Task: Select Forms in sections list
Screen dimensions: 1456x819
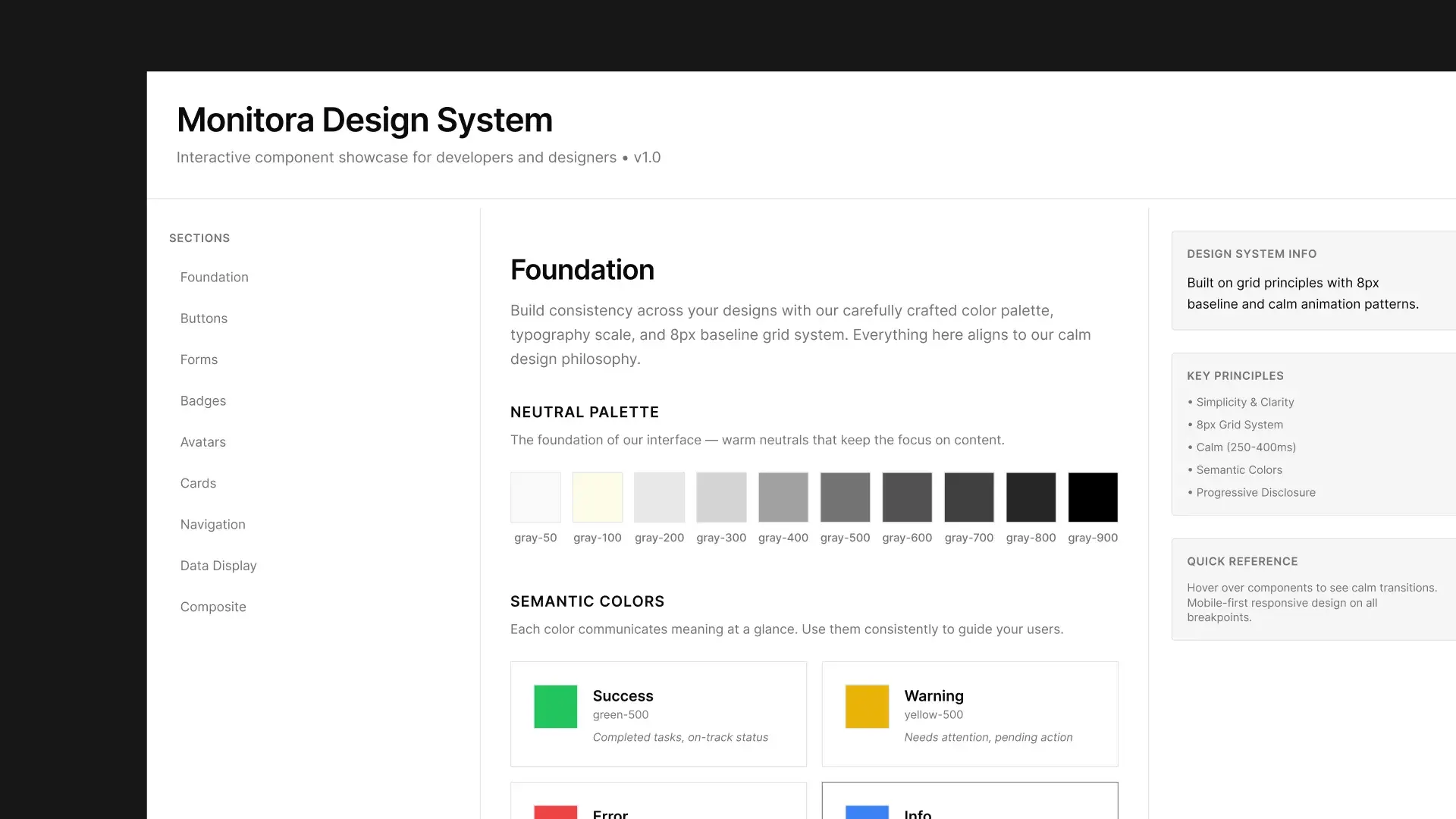Action: click(x=199, y=359)
